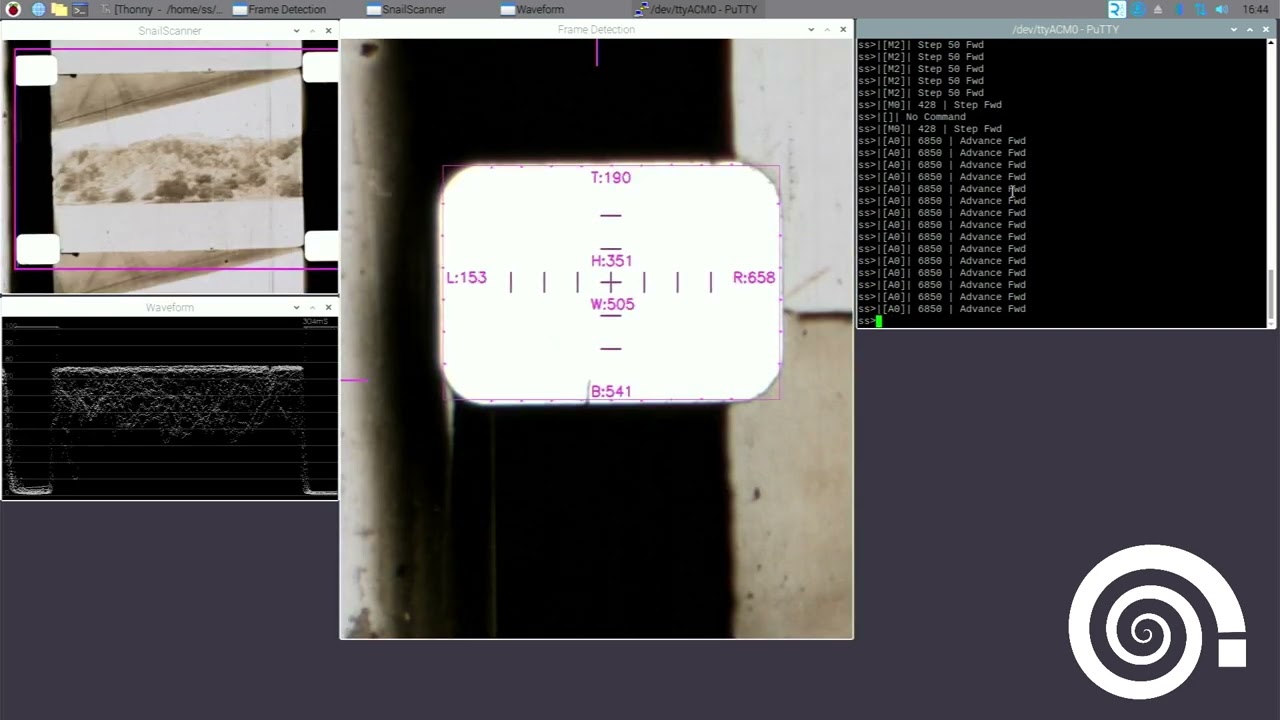The height and width of the screenshot is (720, 1280).
Task: Click the green cursor at the PuTTY prompt
Action: tap(879, 321)
